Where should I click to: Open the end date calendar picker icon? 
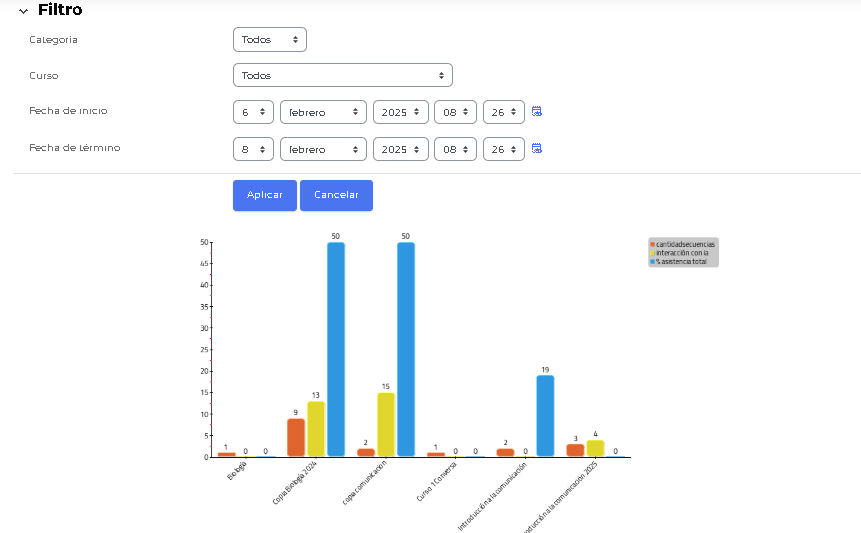pos(537,148)
